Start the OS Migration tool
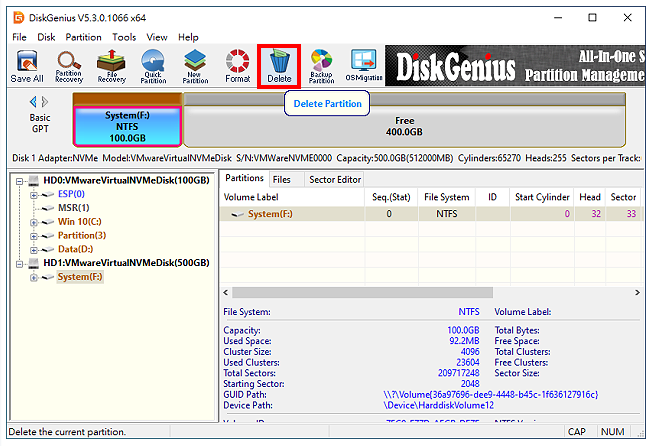652x446 pixels. tap(363, 67)
